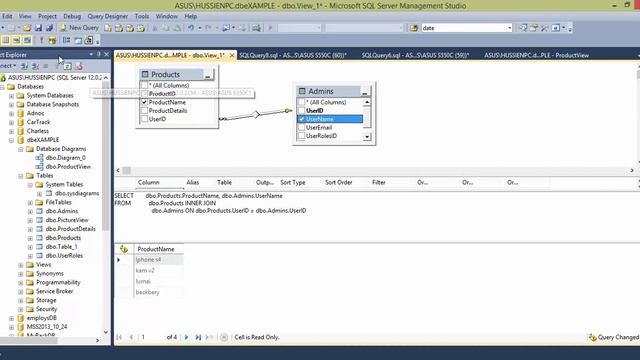
Task: Click the Add Group By icon
Action: click(67, 40)
